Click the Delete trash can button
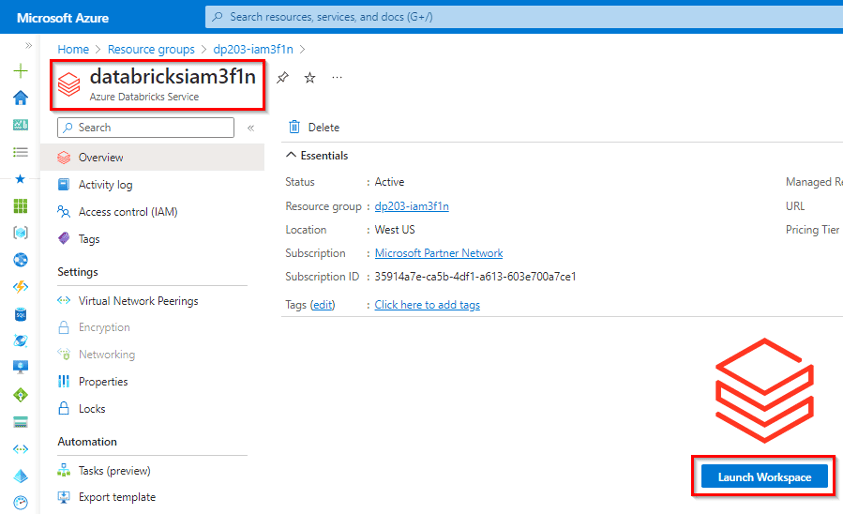This screenshot has width=844, height=514. [314, 128]
